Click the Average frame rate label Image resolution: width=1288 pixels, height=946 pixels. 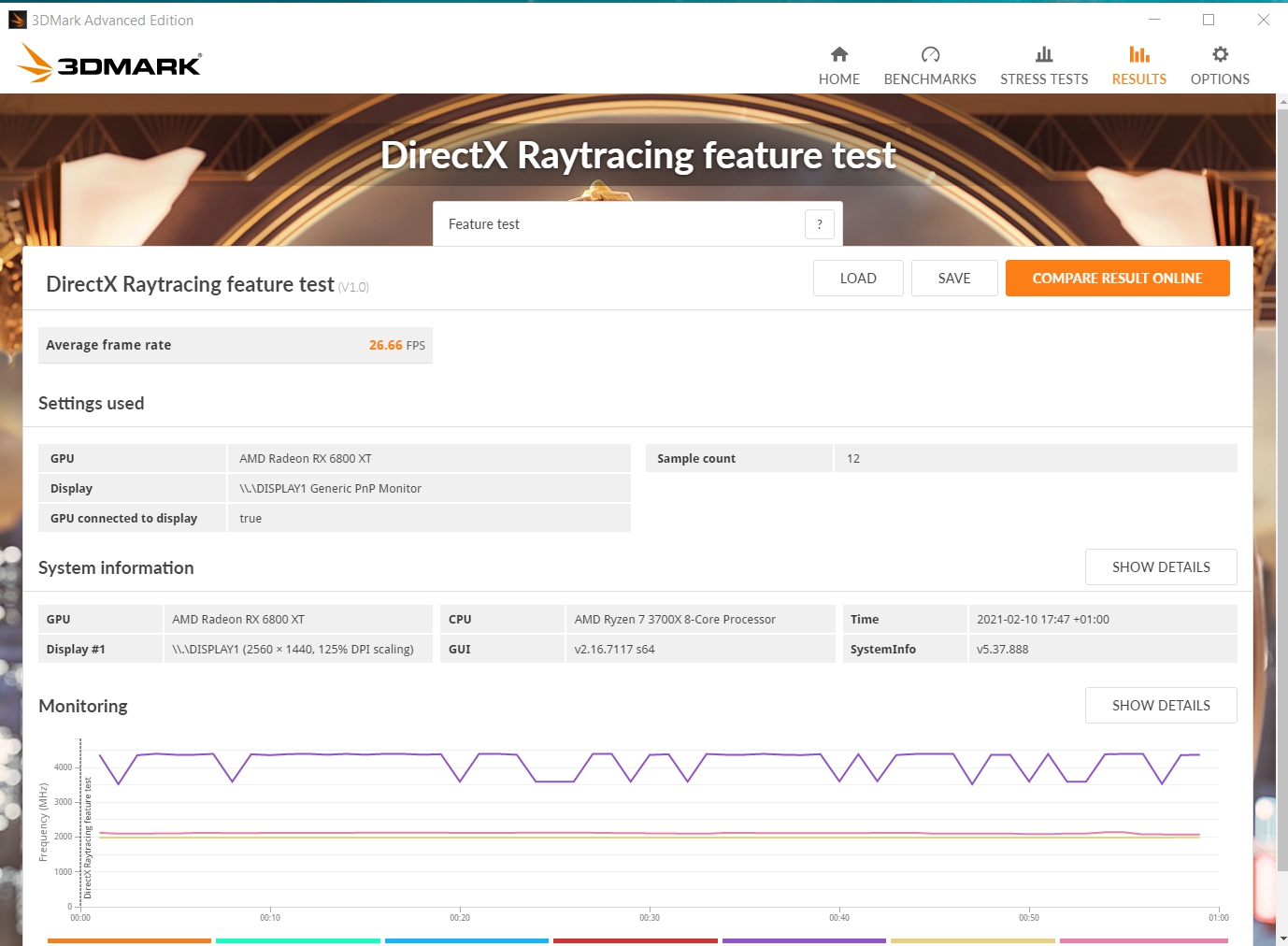[108, 345]
